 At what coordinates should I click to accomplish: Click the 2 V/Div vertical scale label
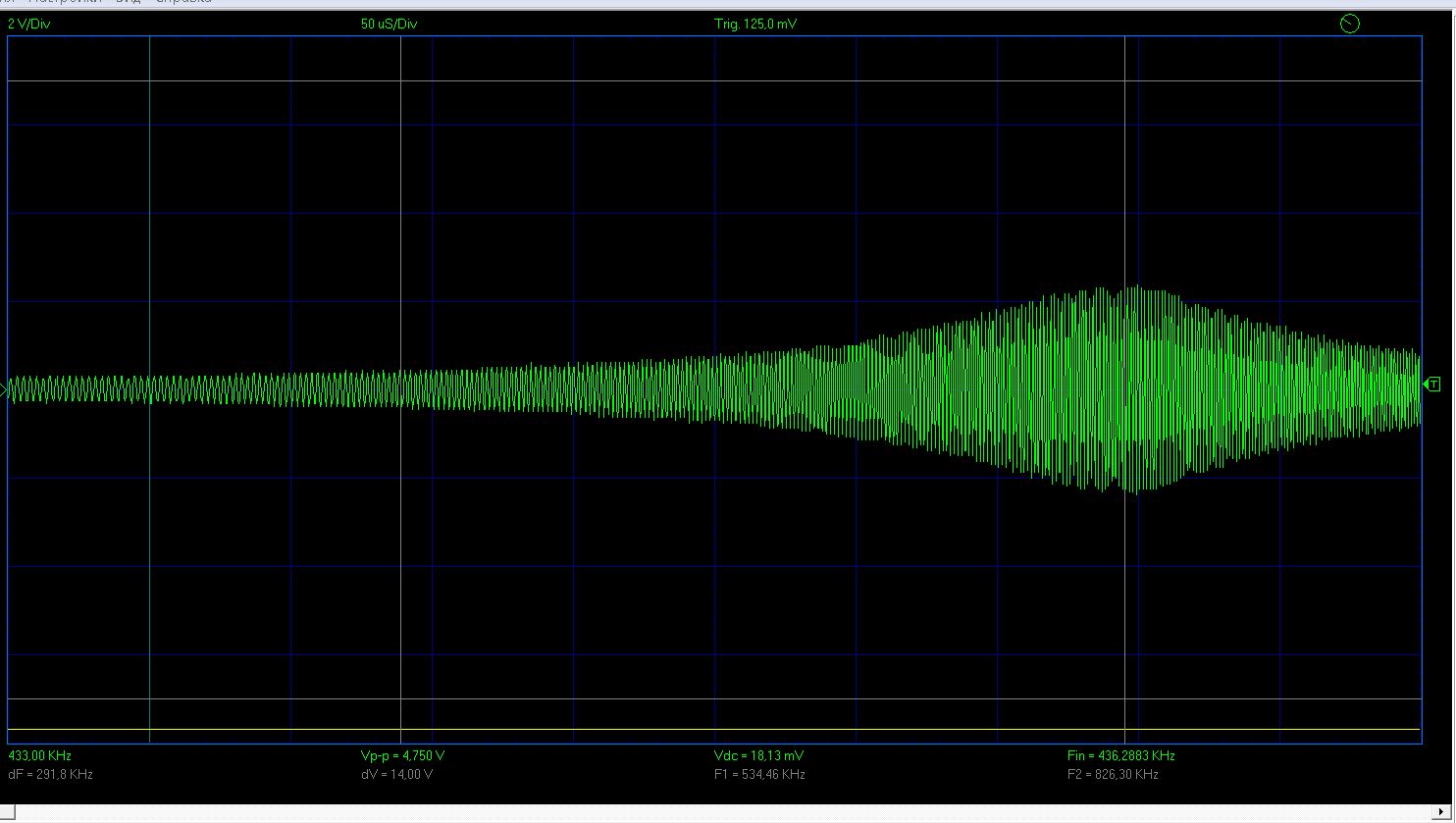click(28, 25)
